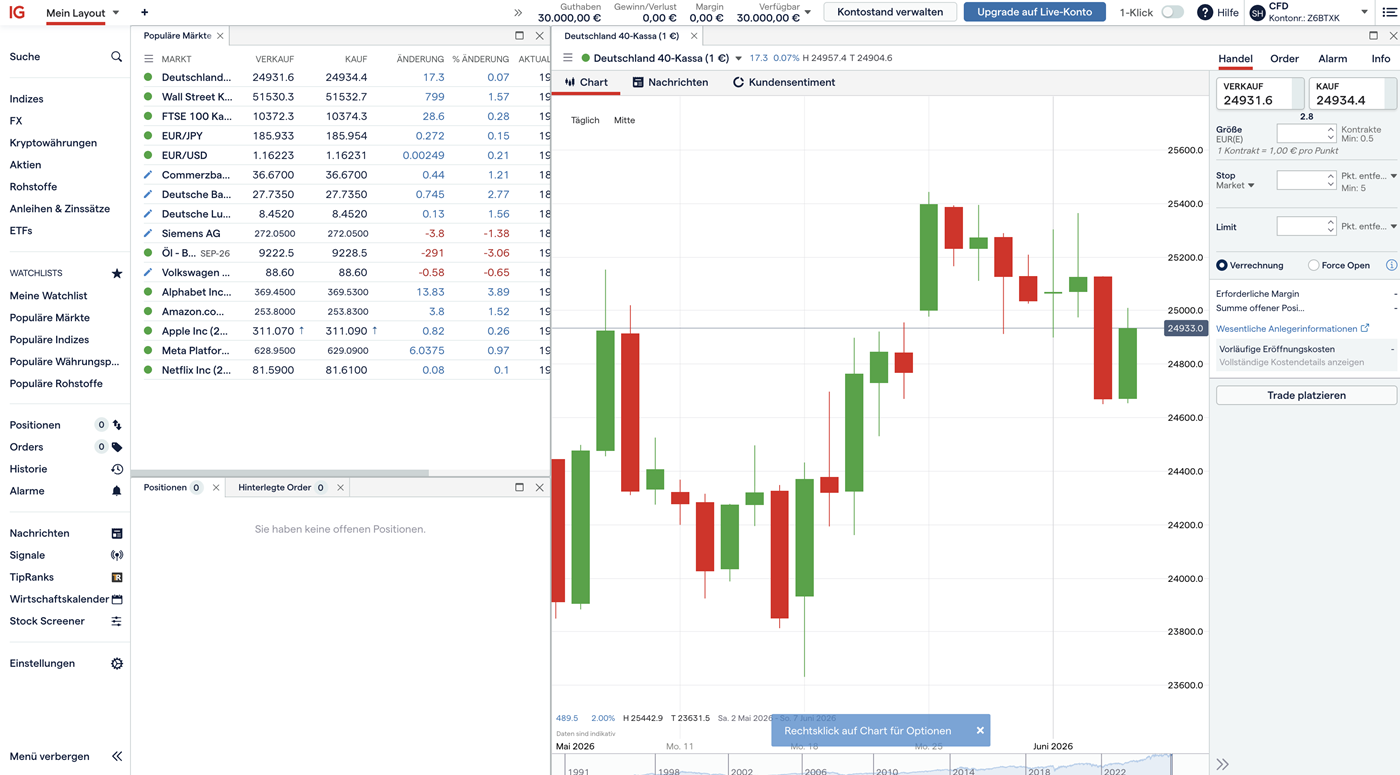This screenshot has width=1400, height=775.
Task: Click the Alarme bell icon
Action: click(x=117, y=491)
